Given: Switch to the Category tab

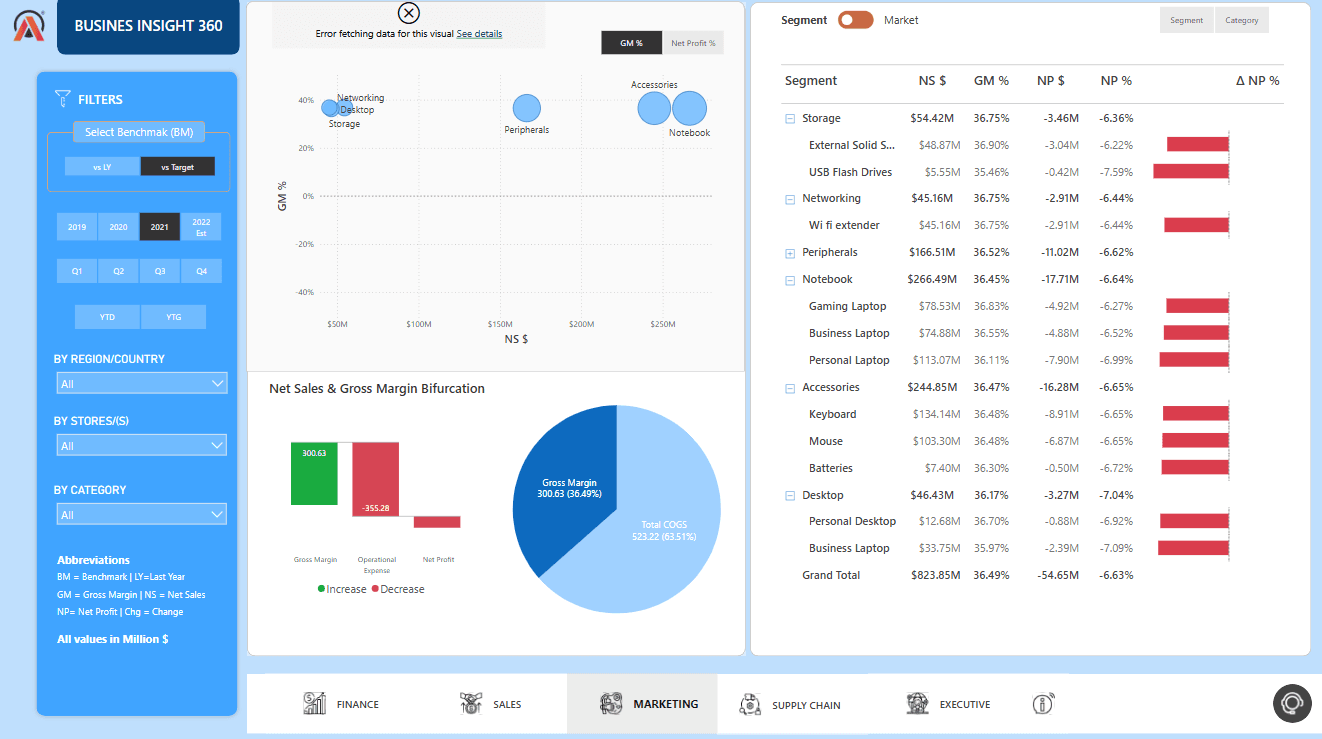Looking at the screenshot, I should click(x=1241, y=19).
